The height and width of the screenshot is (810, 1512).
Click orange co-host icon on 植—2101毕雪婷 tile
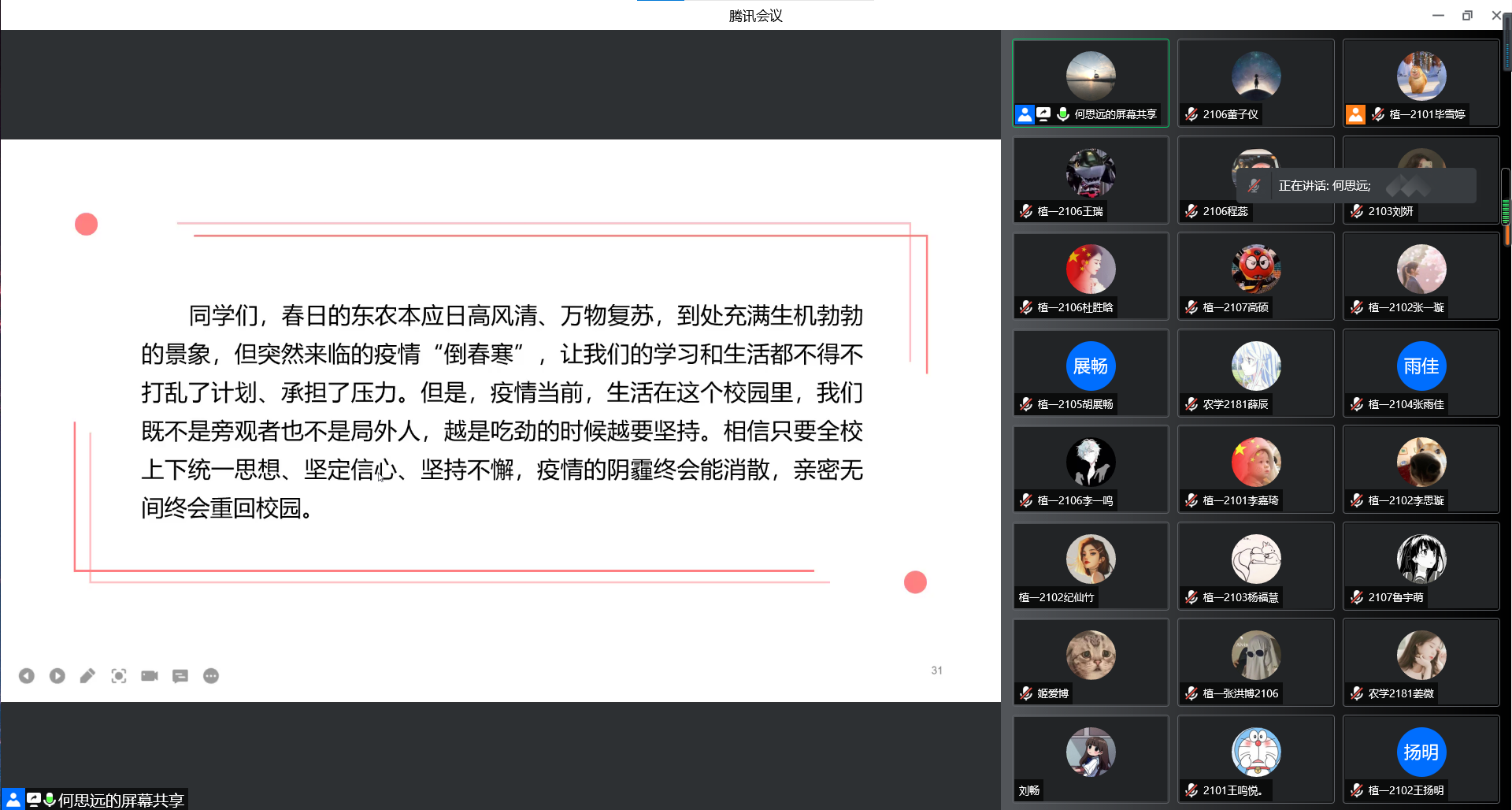1355,114
